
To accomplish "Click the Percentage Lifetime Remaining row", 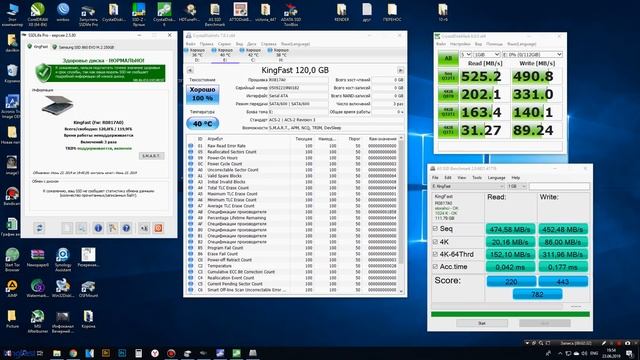I will coord(292,218).
